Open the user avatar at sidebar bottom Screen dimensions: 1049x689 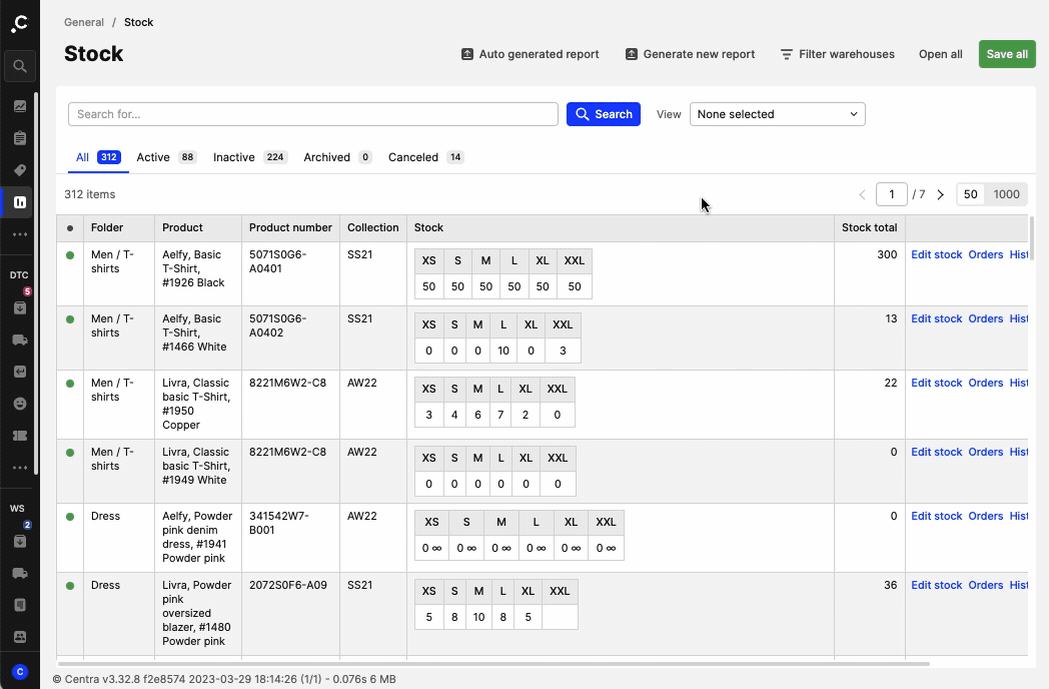20,671
